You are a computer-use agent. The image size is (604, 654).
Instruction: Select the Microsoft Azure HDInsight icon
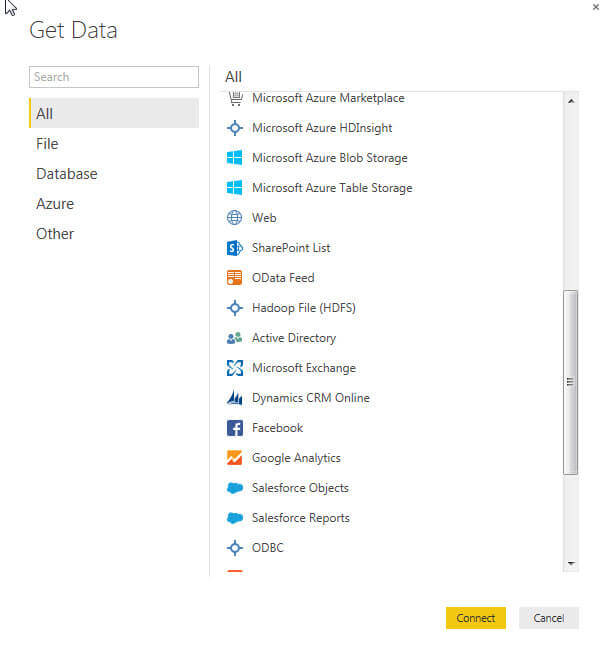[235, 128]
